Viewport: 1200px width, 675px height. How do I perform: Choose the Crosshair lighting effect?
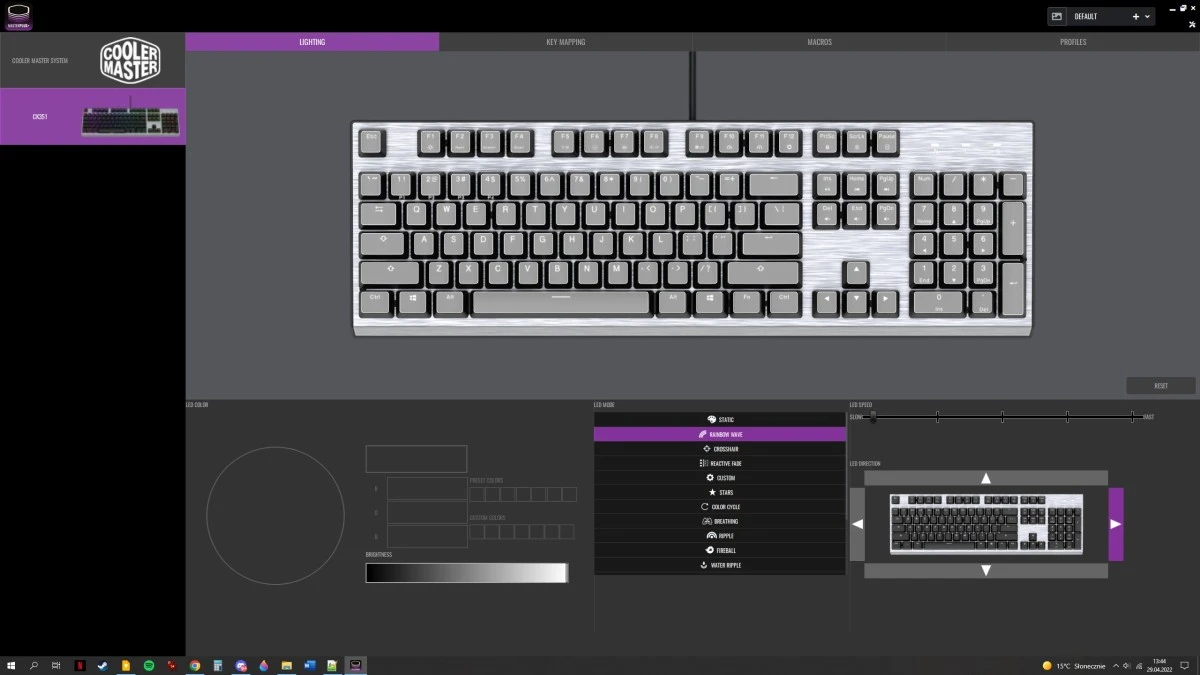tap(720, 449)
